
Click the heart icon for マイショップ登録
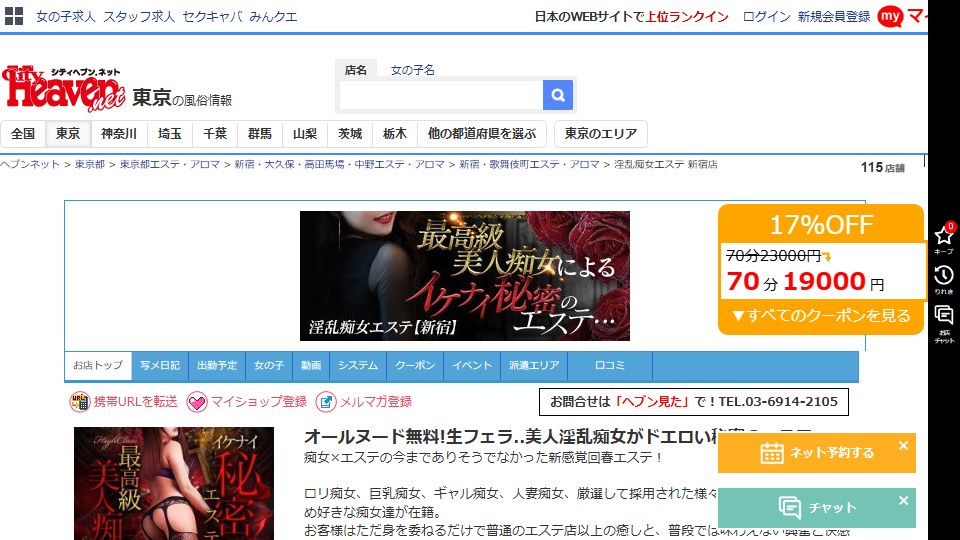(x=197, y=402)
